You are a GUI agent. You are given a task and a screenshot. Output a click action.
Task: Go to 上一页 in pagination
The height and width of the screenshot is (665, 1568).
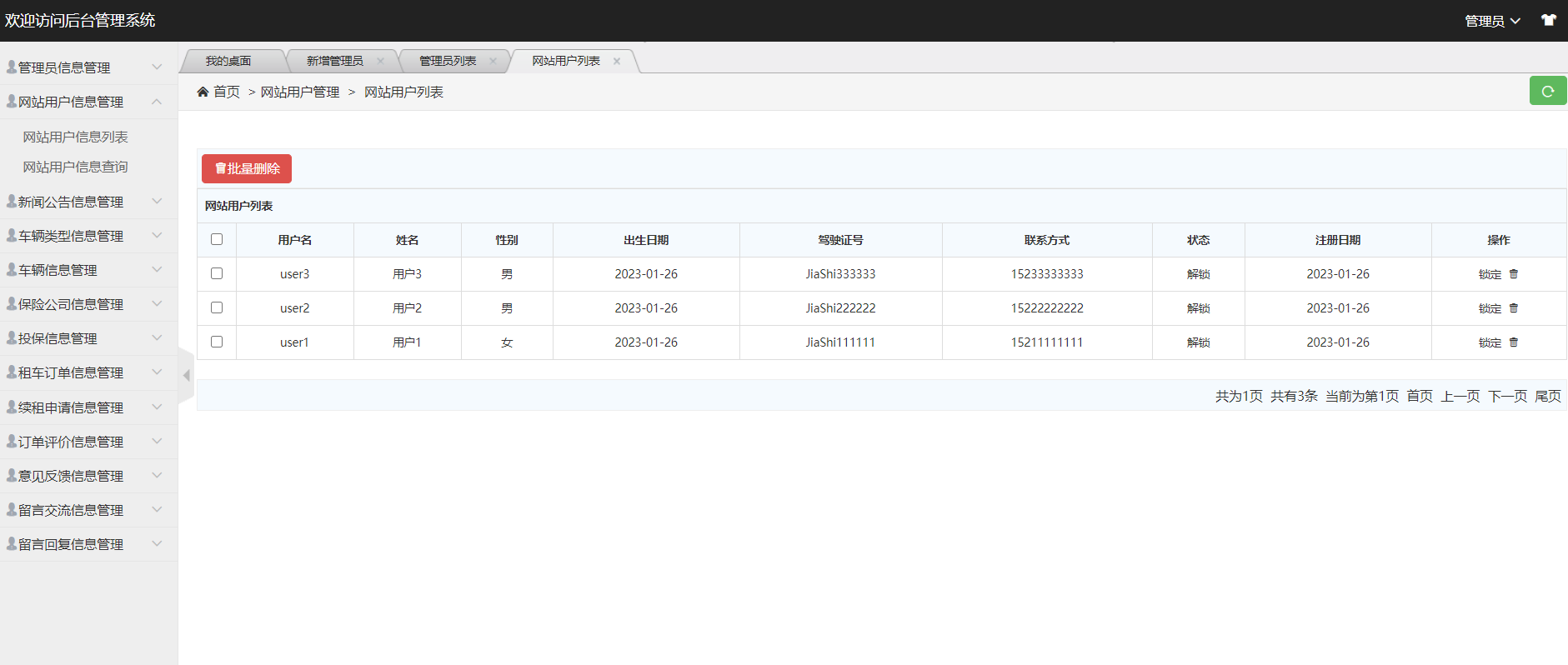coord(1460,396)
